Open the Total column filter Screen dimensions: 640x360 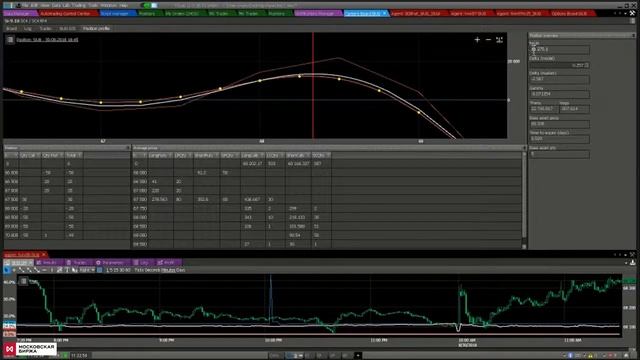coord(80,155)
